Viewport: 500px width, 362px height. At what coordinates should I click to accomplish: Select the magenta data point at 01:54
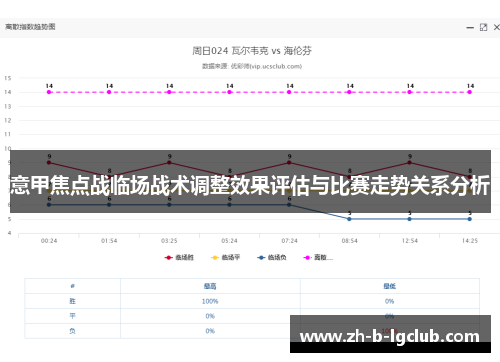click(x=109, y=92)
